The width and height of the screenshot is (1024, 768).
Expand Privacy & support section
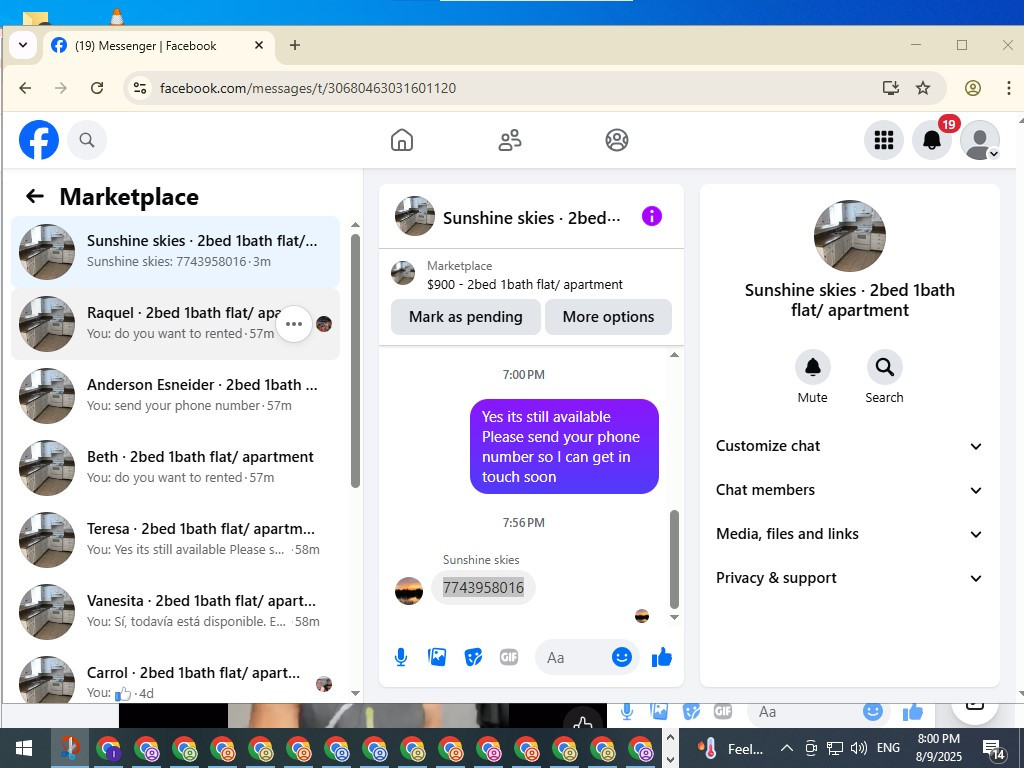tap(849, 578)
